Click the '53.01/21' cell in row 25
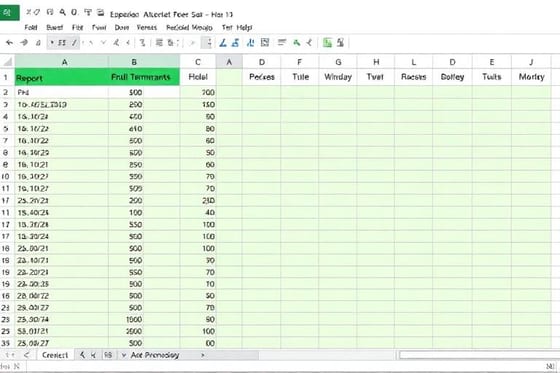This screenshot has width=560, height=373. coord(61,331)
